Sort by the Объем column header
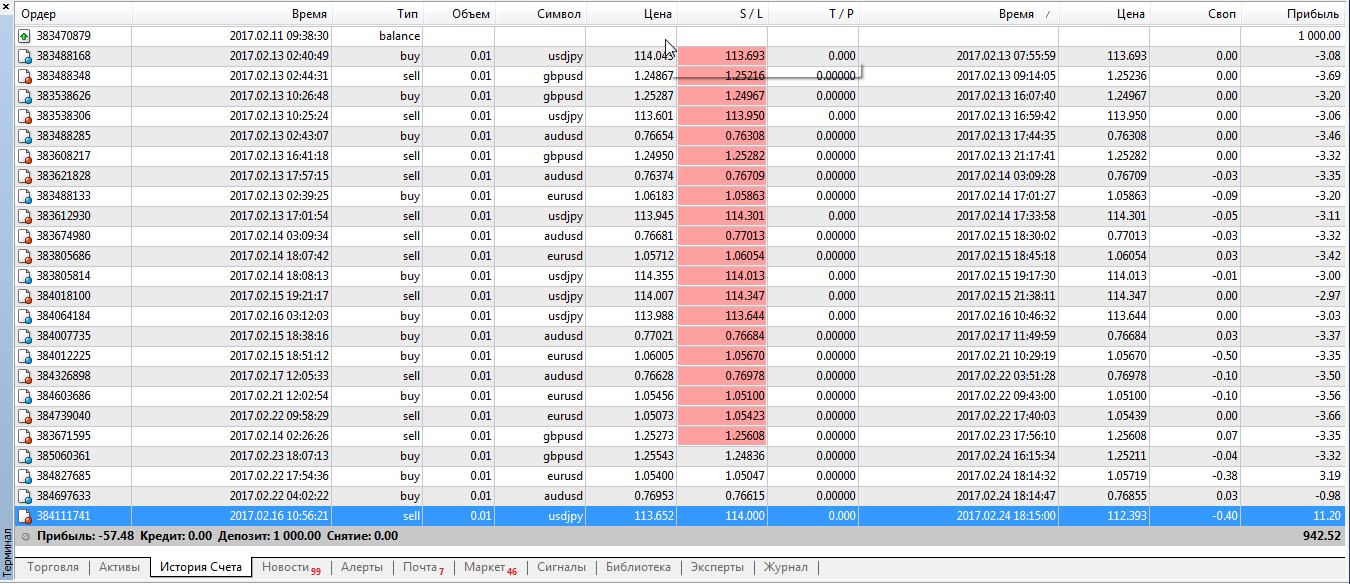Viewport: 1350px width, 584px height. tap(458, 14)
